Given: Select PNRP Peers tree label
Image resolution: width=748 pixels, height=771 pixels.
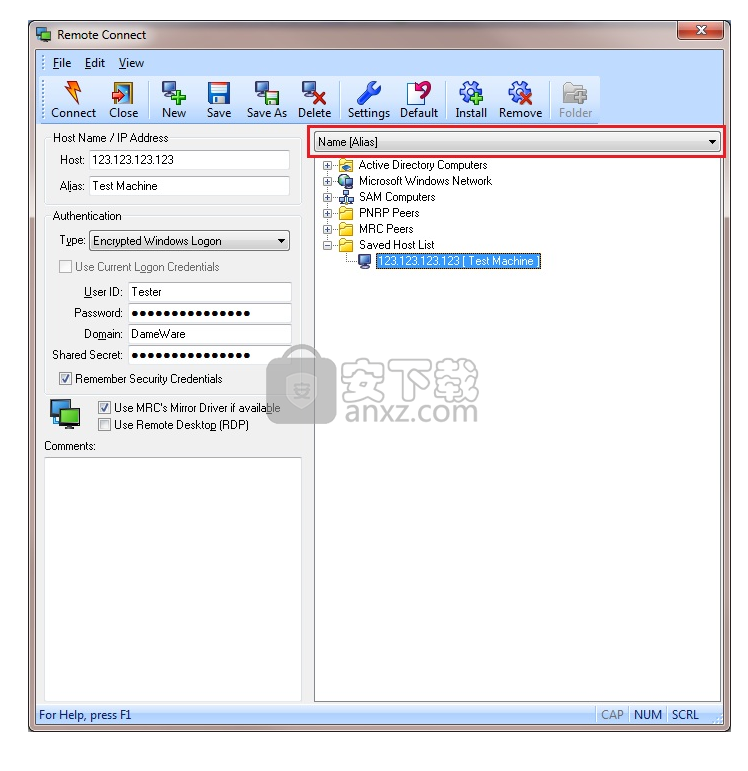Looking at the screenshot, I should pyautogui.click(x=389, y=213).
